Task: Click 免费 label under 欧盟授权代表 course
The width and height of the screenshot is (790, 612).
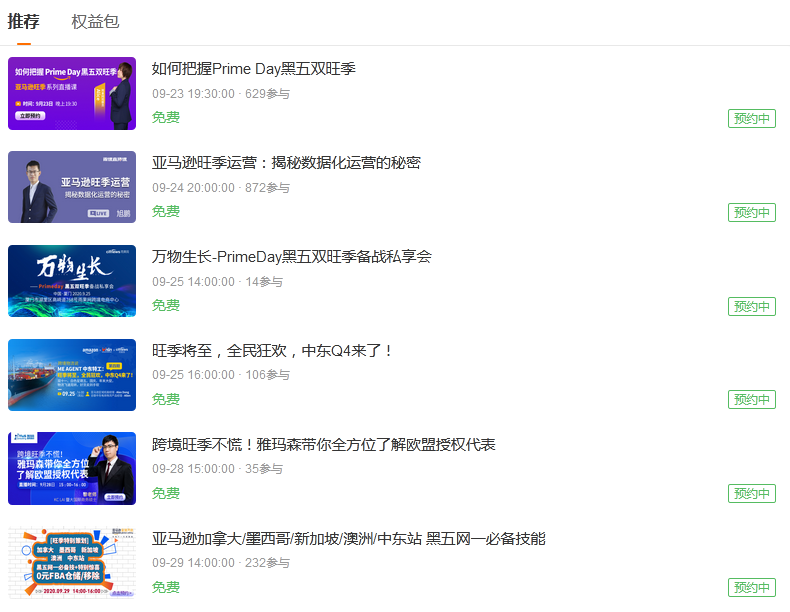Action: coord(166,493)
